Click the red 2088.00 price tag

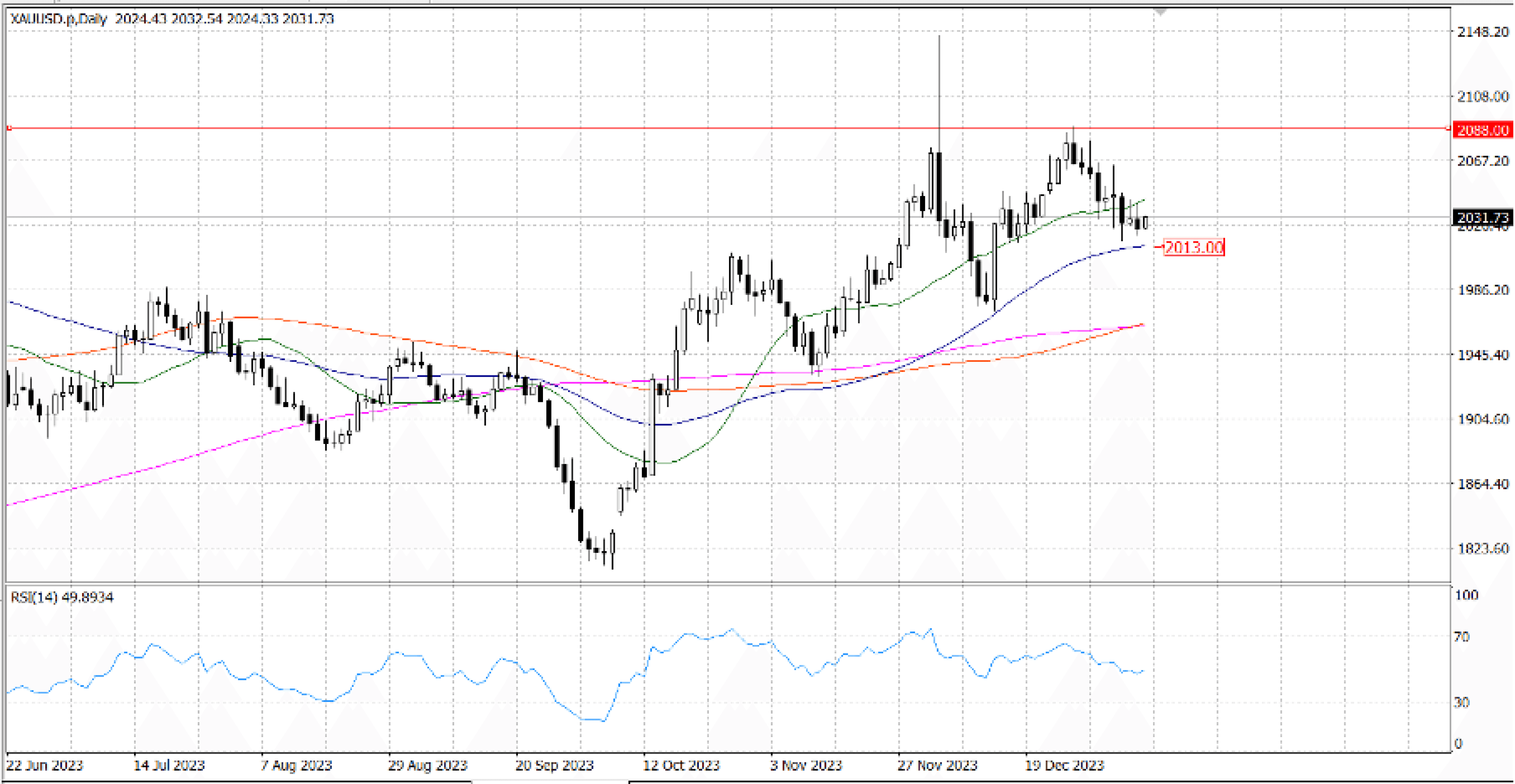pos(1482,130)
